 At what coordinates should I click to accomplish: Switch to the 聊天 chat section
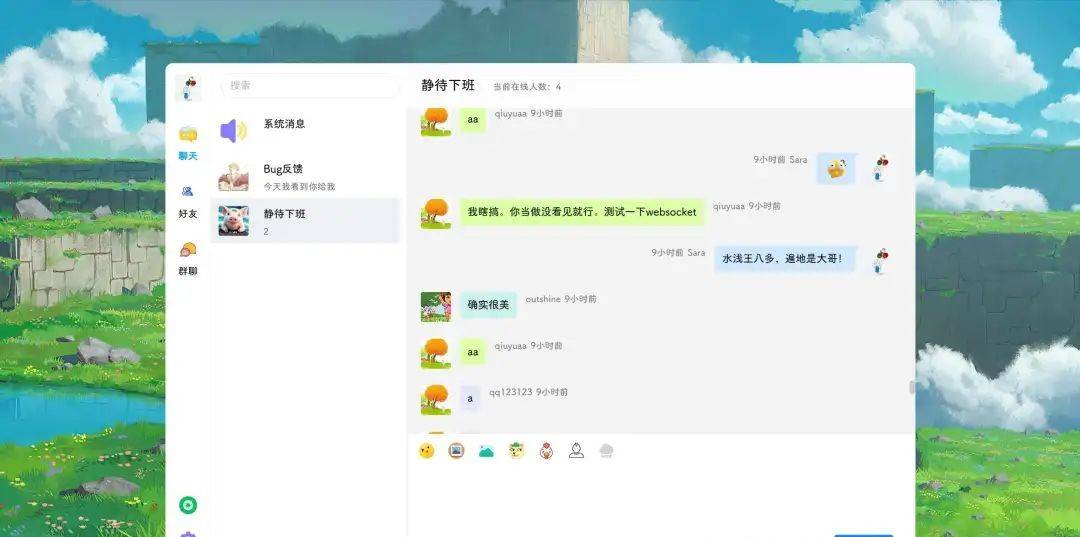click(187, 143)
